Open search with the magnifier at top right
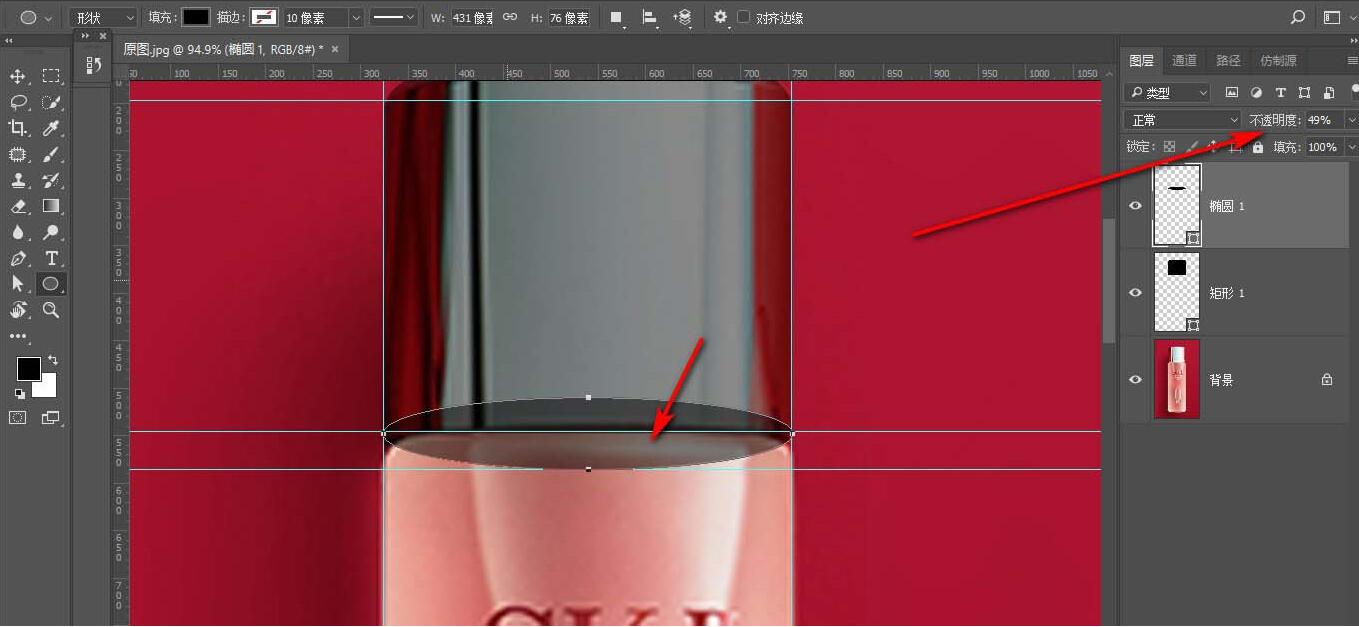1359x627 pixels. (x=1297, y=17)
